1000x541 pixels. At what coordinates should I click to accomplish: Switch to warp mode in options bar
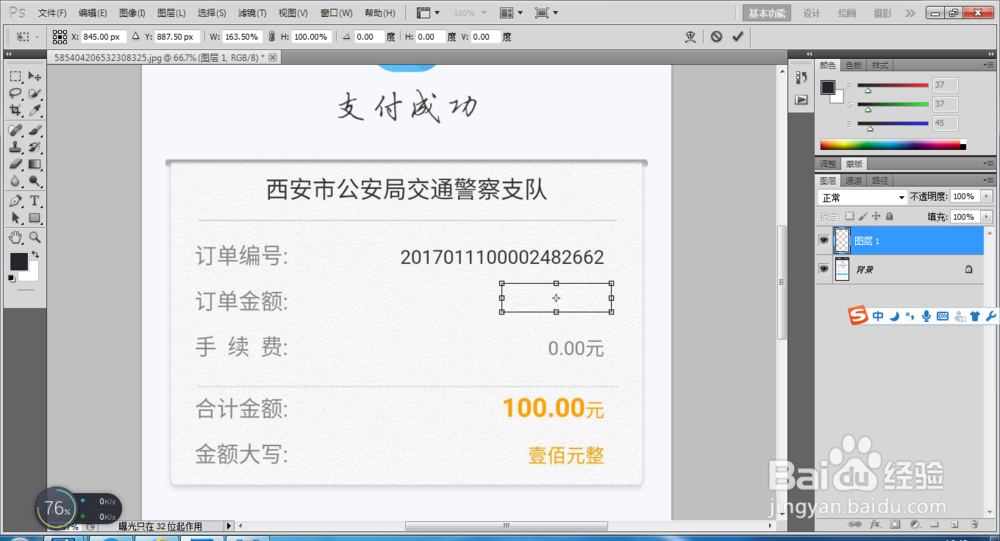coord(690,36)
